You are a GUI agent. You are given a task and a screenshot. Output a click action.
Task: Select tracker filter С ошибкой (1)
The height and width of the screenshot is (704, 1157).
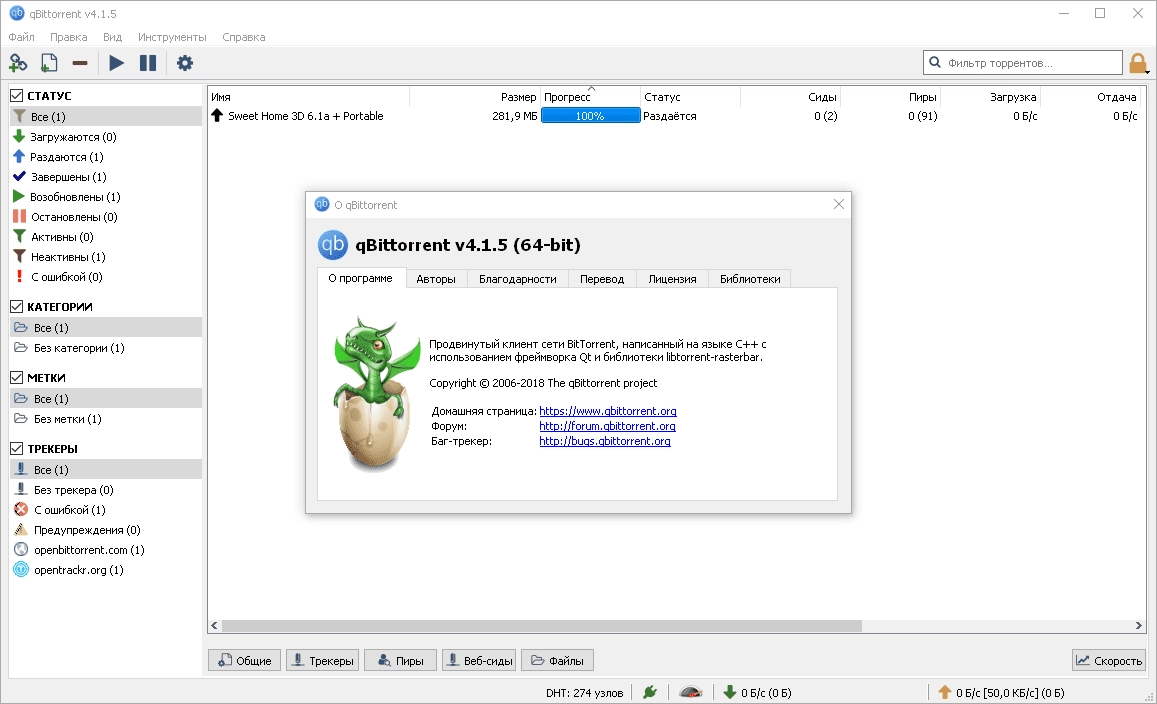pos(69,509)
